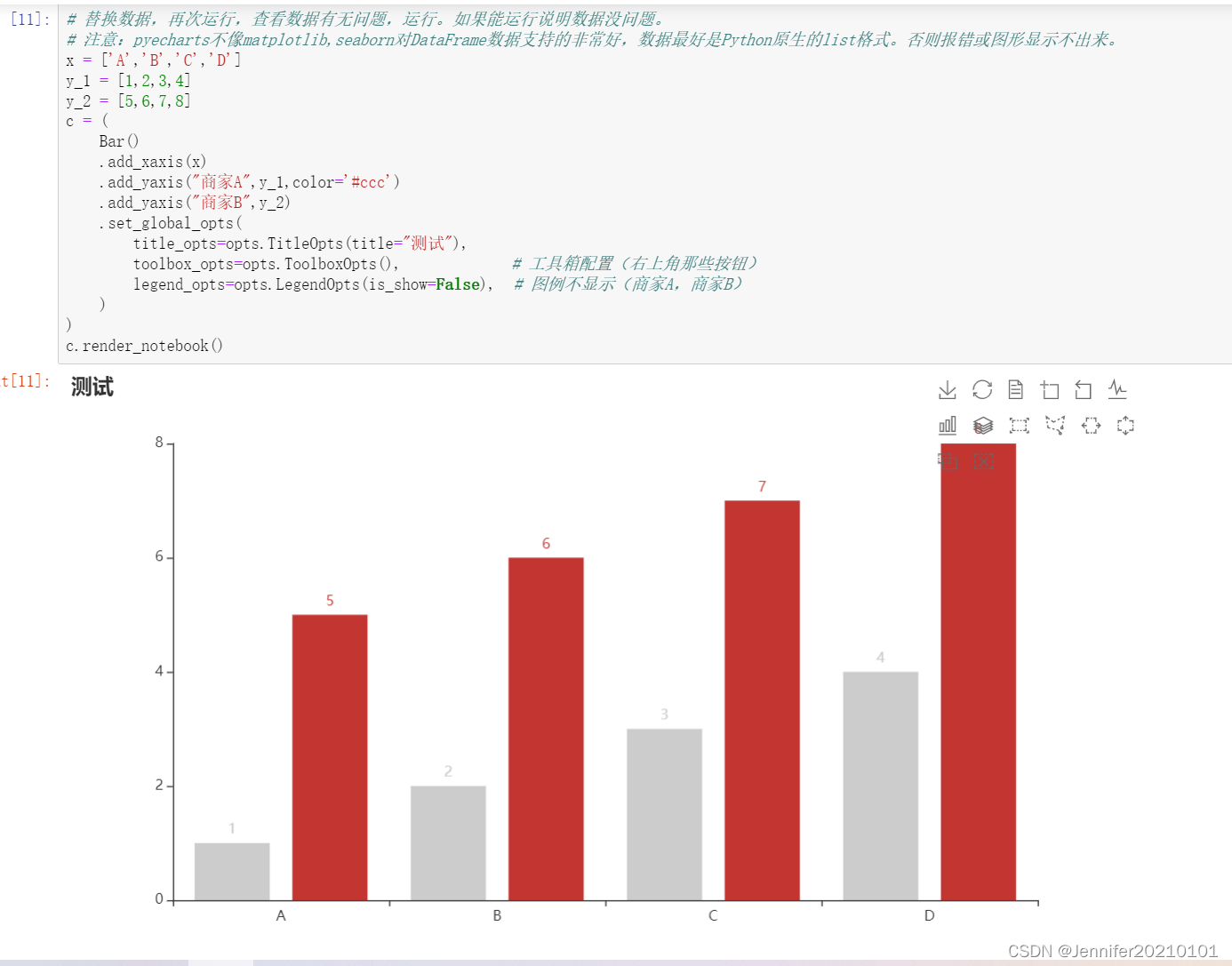Viewport: 1232px width, 966px height.
Task: Click the red bar labeled 5
Action: coord(330,757)
